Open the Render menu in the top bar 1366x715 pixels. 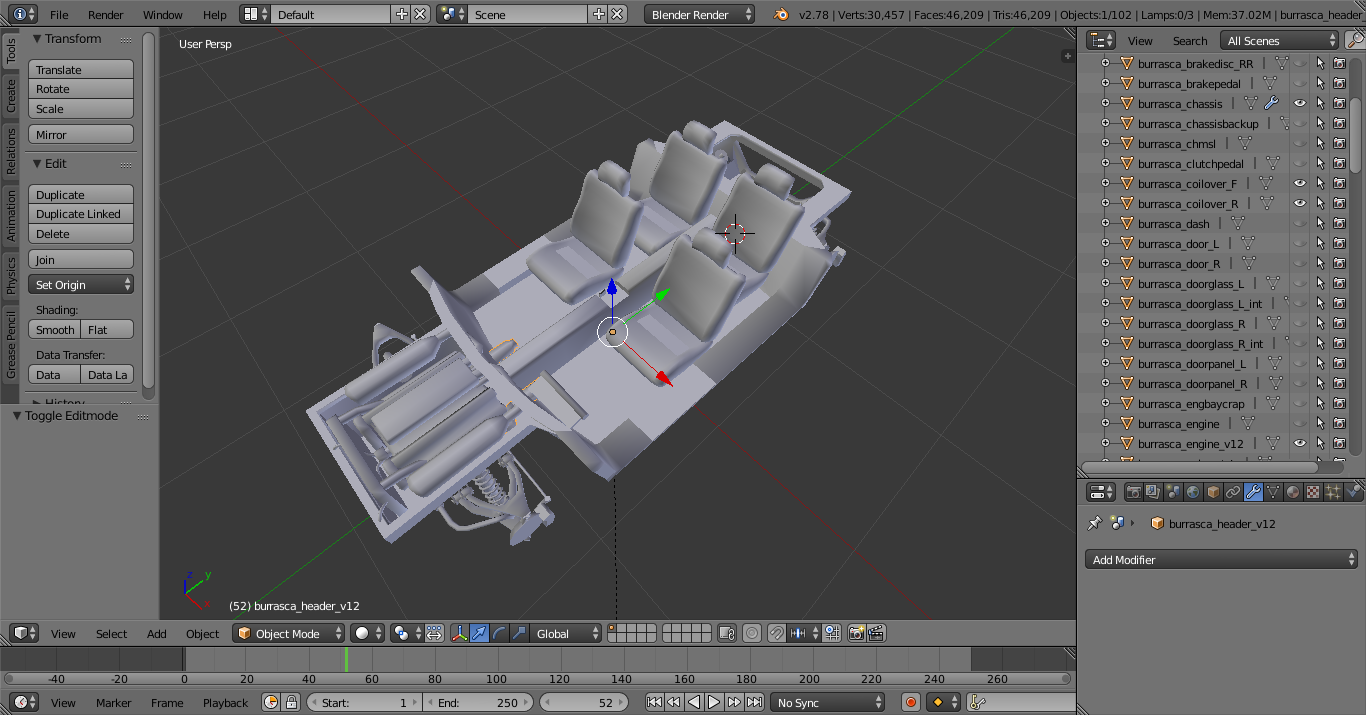(x=105, y=15)
